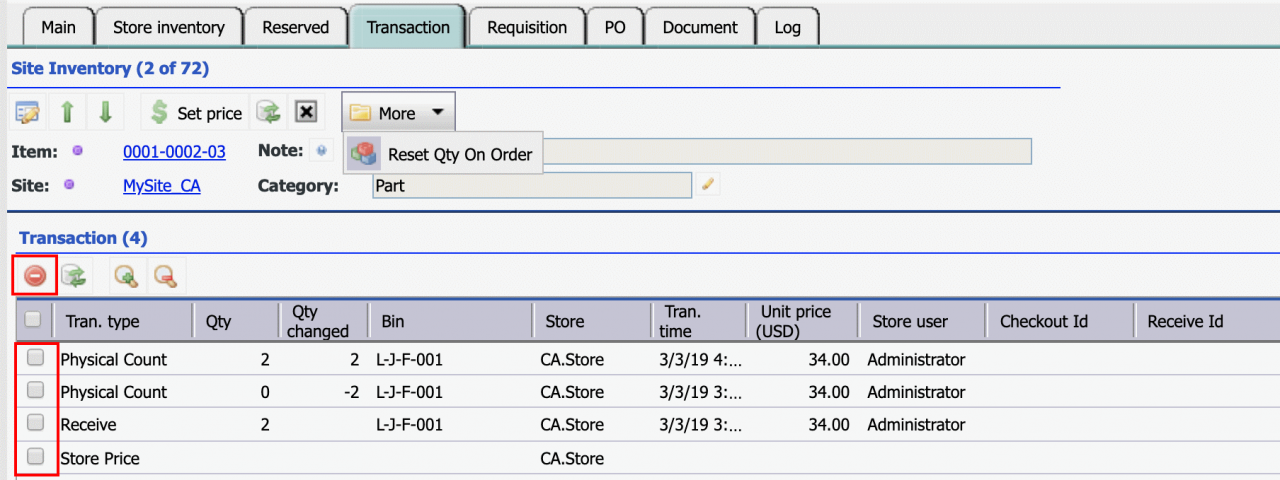Check the Store Price row checkbox
The width and height of the screenshot is (1280, 480).
coord(35,456)
